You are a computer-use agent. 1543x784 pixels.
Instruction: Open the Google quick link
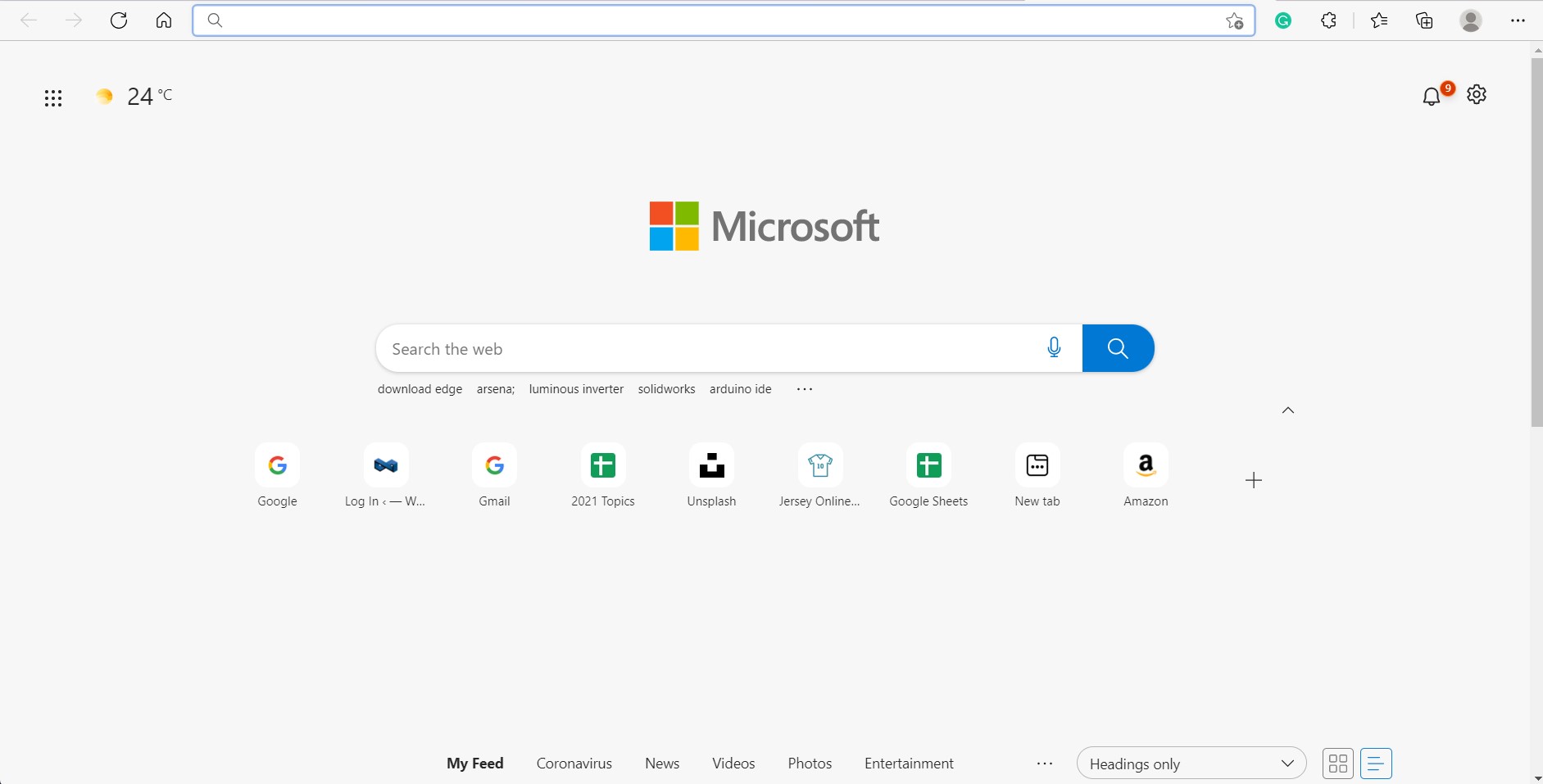pos(277,476)
